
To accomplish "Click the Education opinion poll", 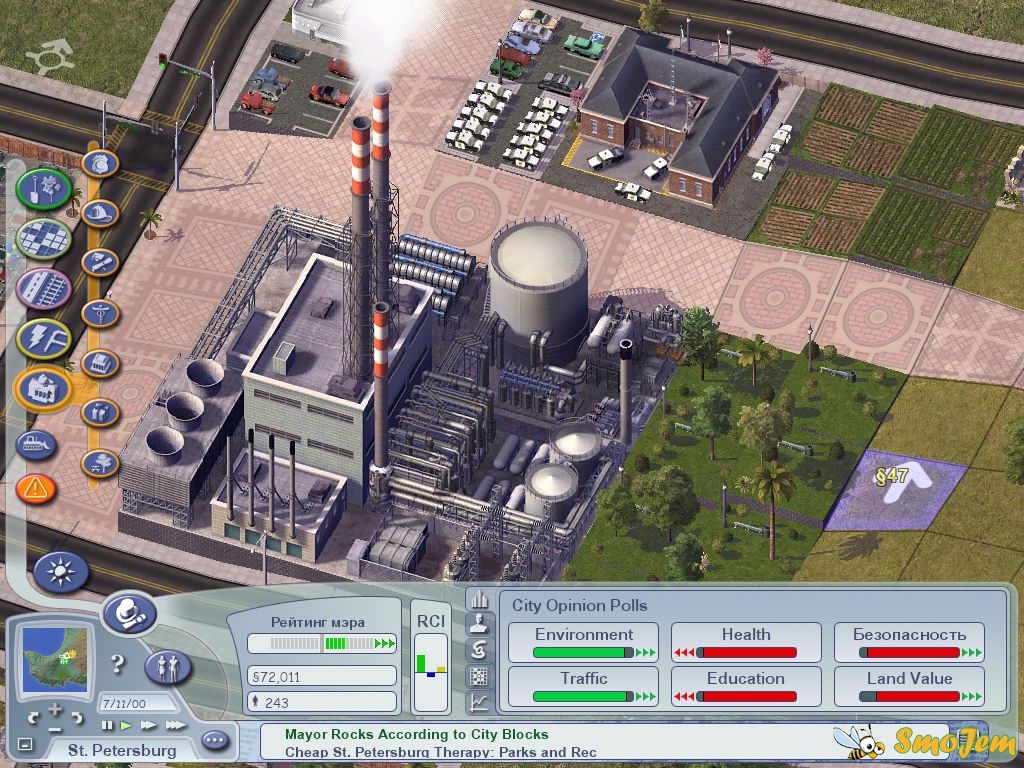I will tap(746, 686).
